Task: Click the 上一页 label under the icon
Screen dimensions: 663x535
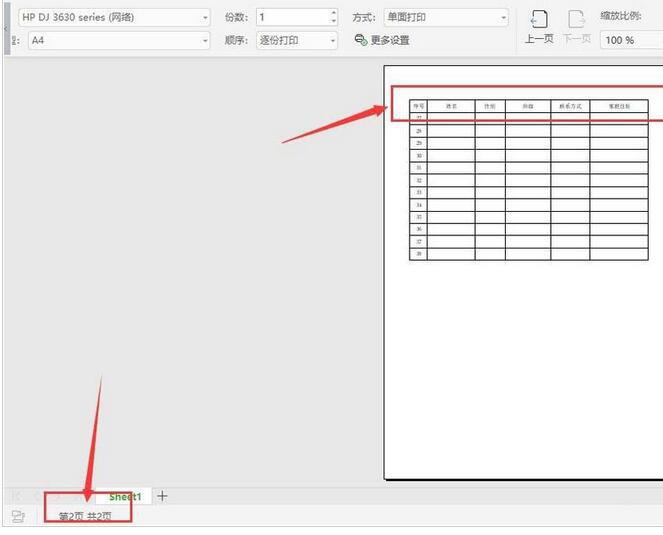Action: 538,39
